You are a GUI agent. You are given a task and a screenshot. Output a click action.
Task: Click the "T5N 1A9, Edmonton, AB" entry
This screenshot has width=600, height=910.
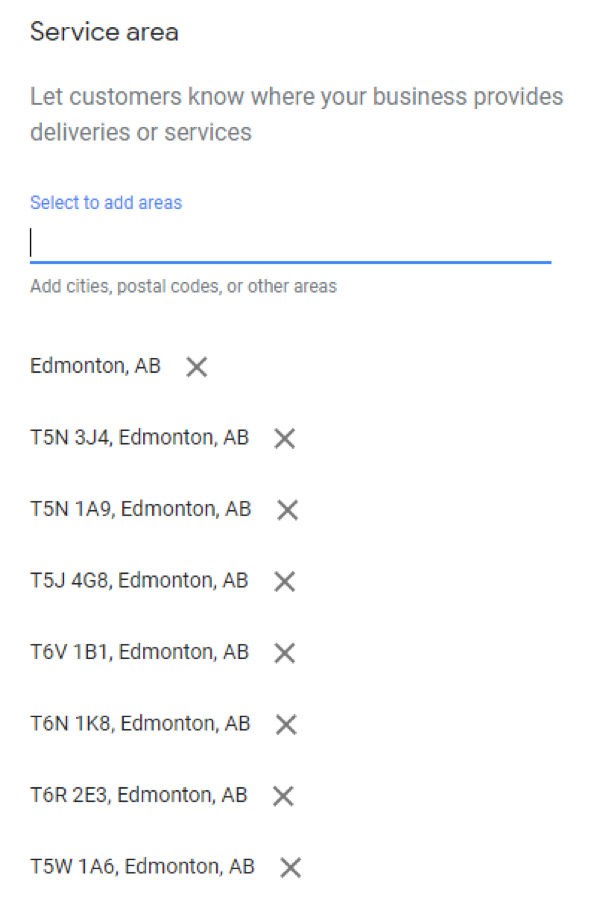tap(140, 509)
